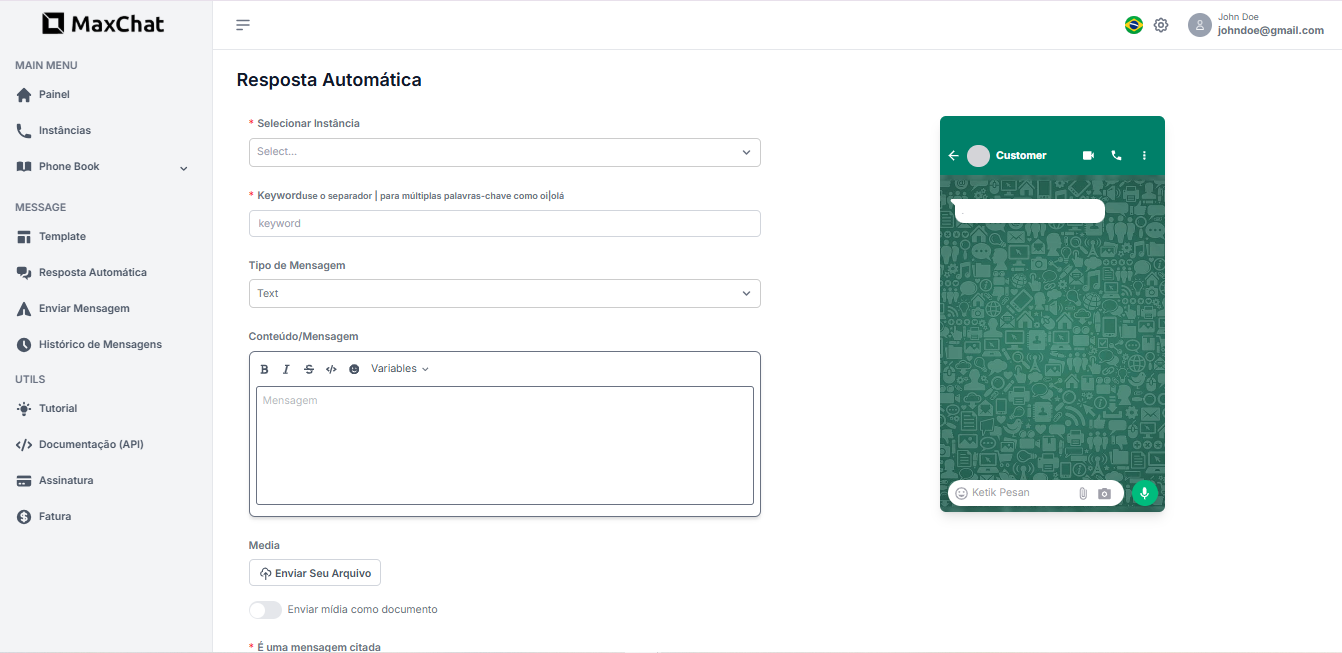Enable Enviar mídia como documento
This screenshot has width=1342, height=653.
265,609
